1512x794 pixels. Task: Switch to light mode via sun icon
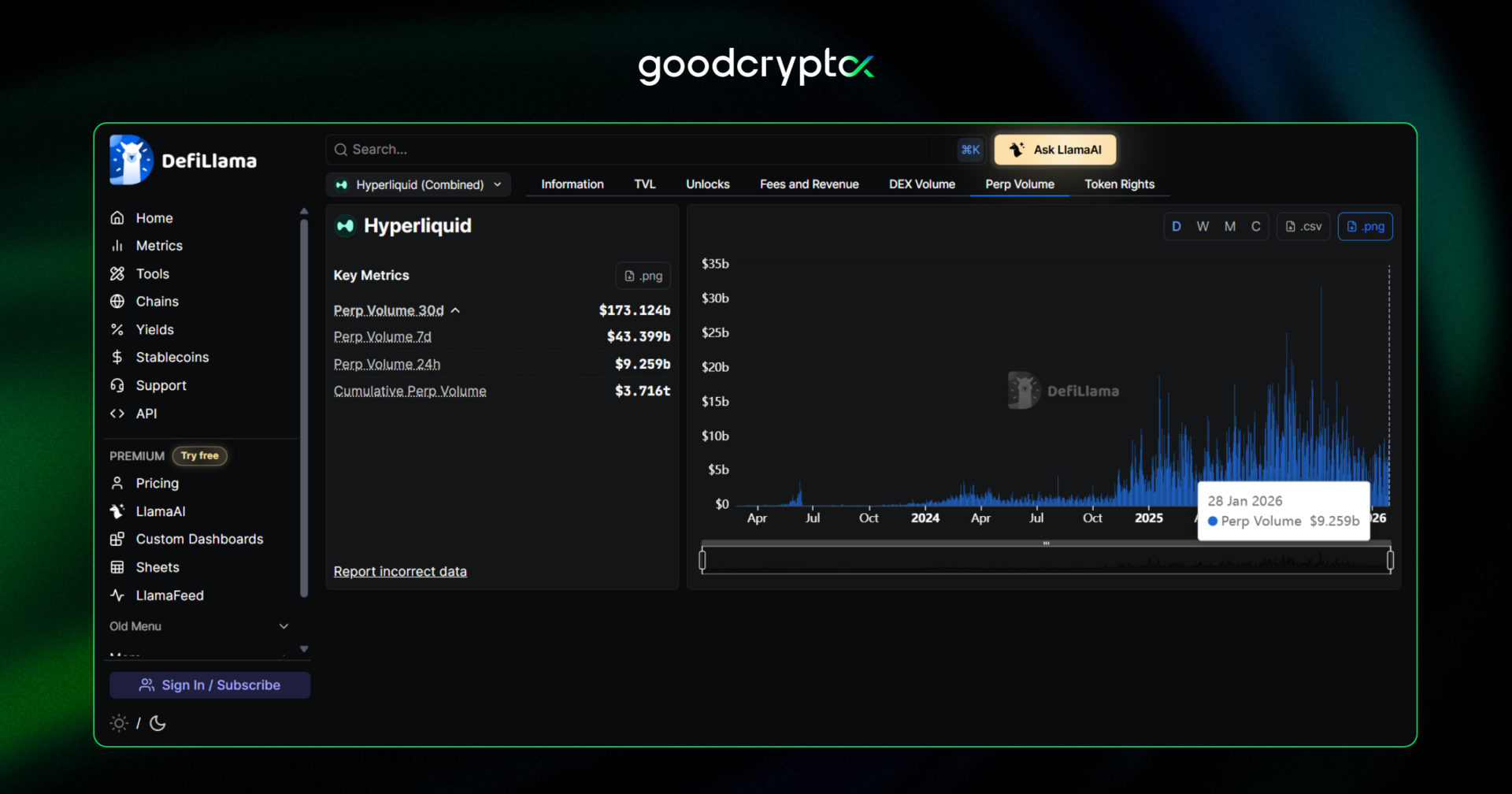118,722
